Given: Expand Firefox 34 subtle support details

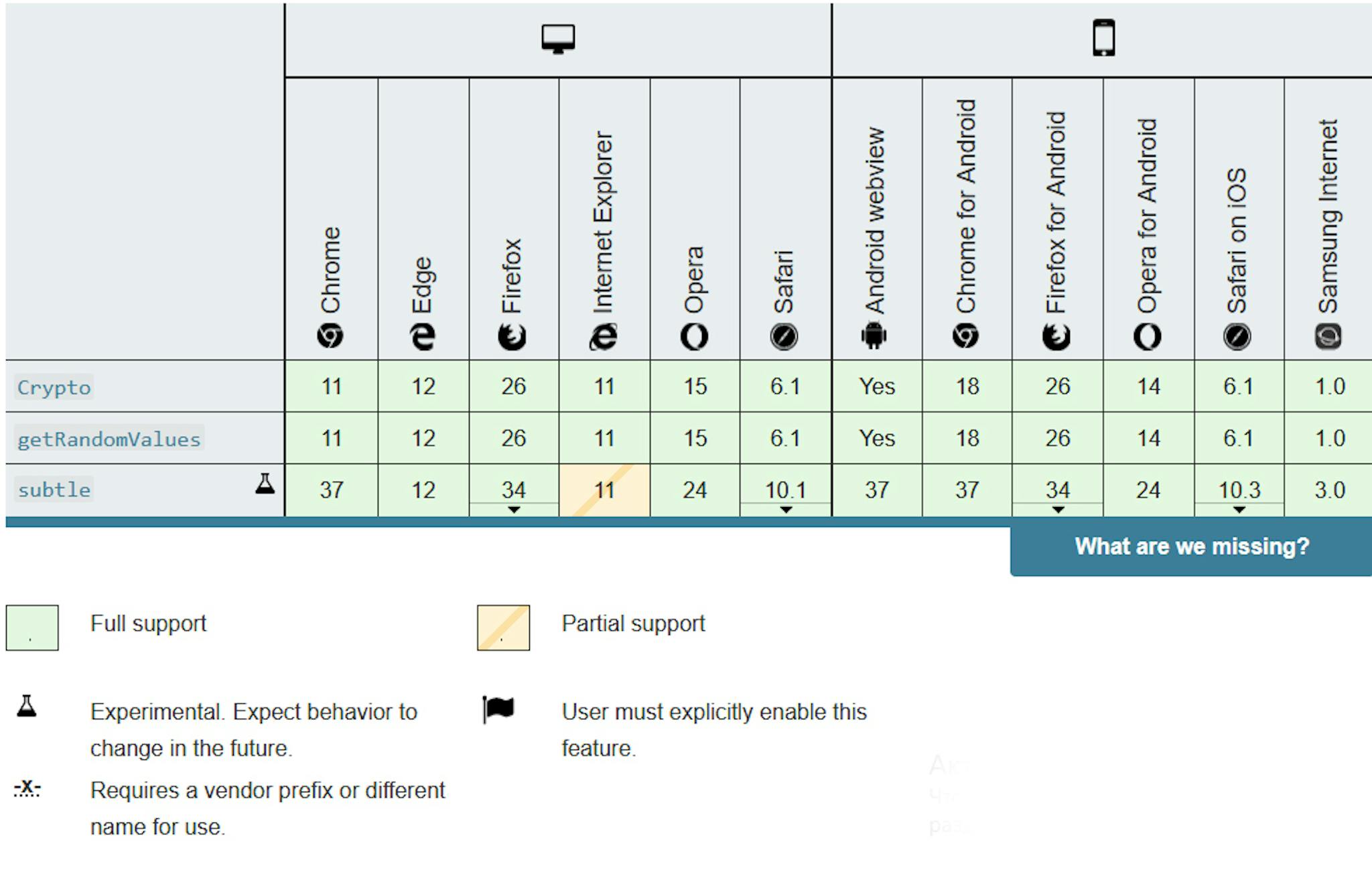Looking at the screenshot, I should pos(514,510).
